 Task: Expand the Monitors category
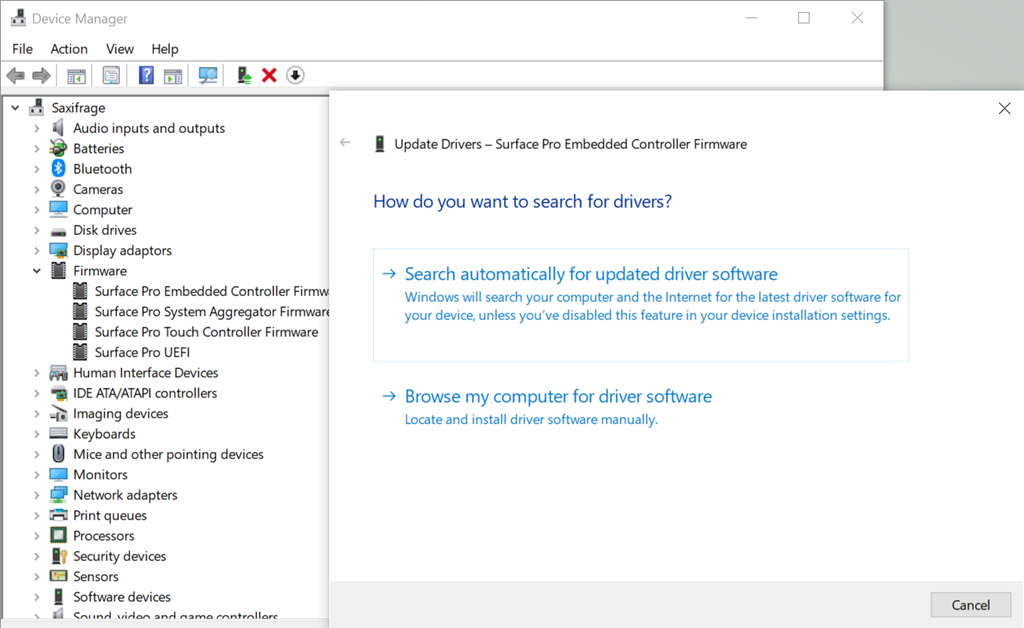coord(37,475)
